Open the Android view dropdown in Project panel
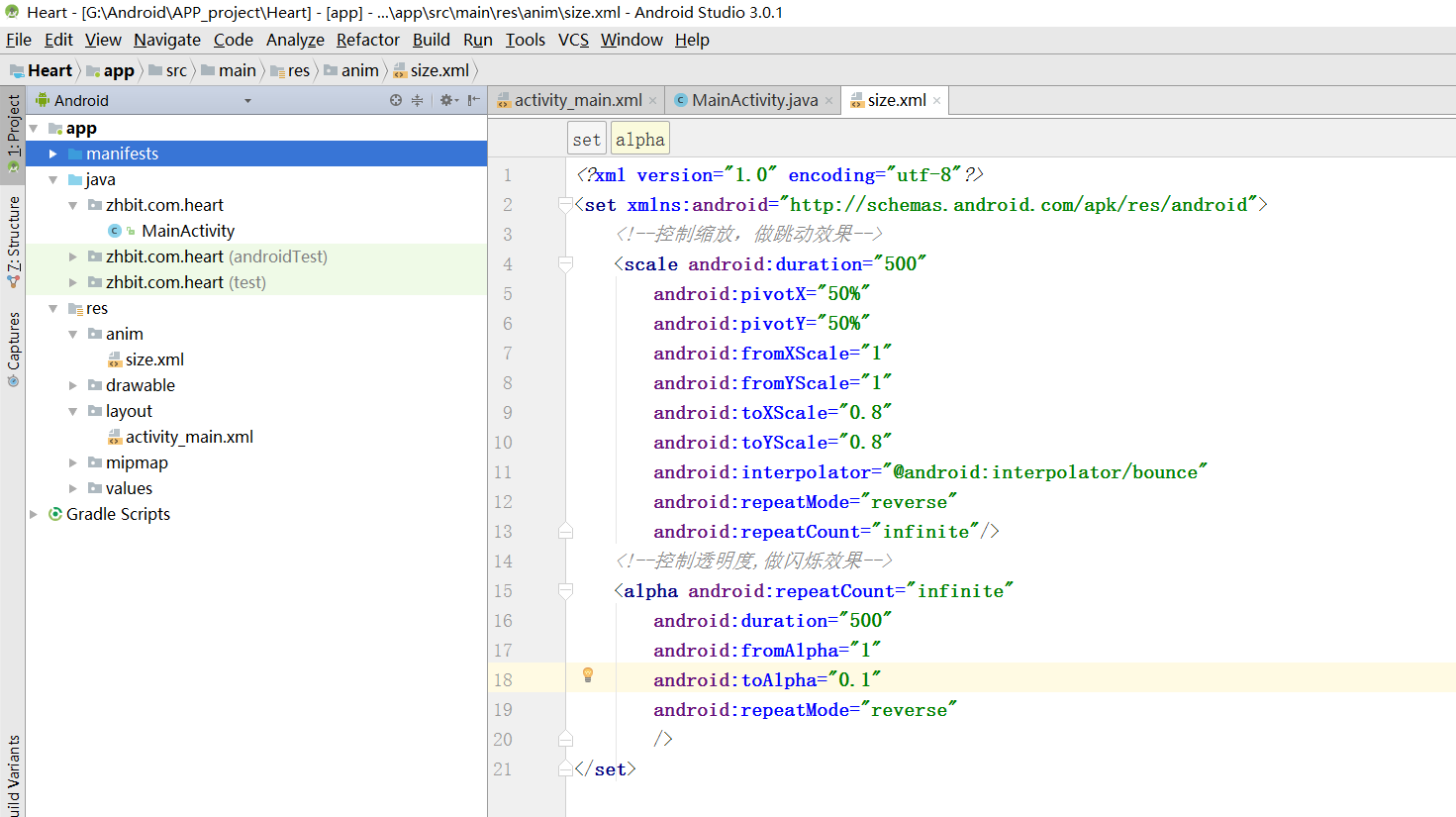Screen dimensions: 1456x817 pyautogui.click(x=247, y=101)
